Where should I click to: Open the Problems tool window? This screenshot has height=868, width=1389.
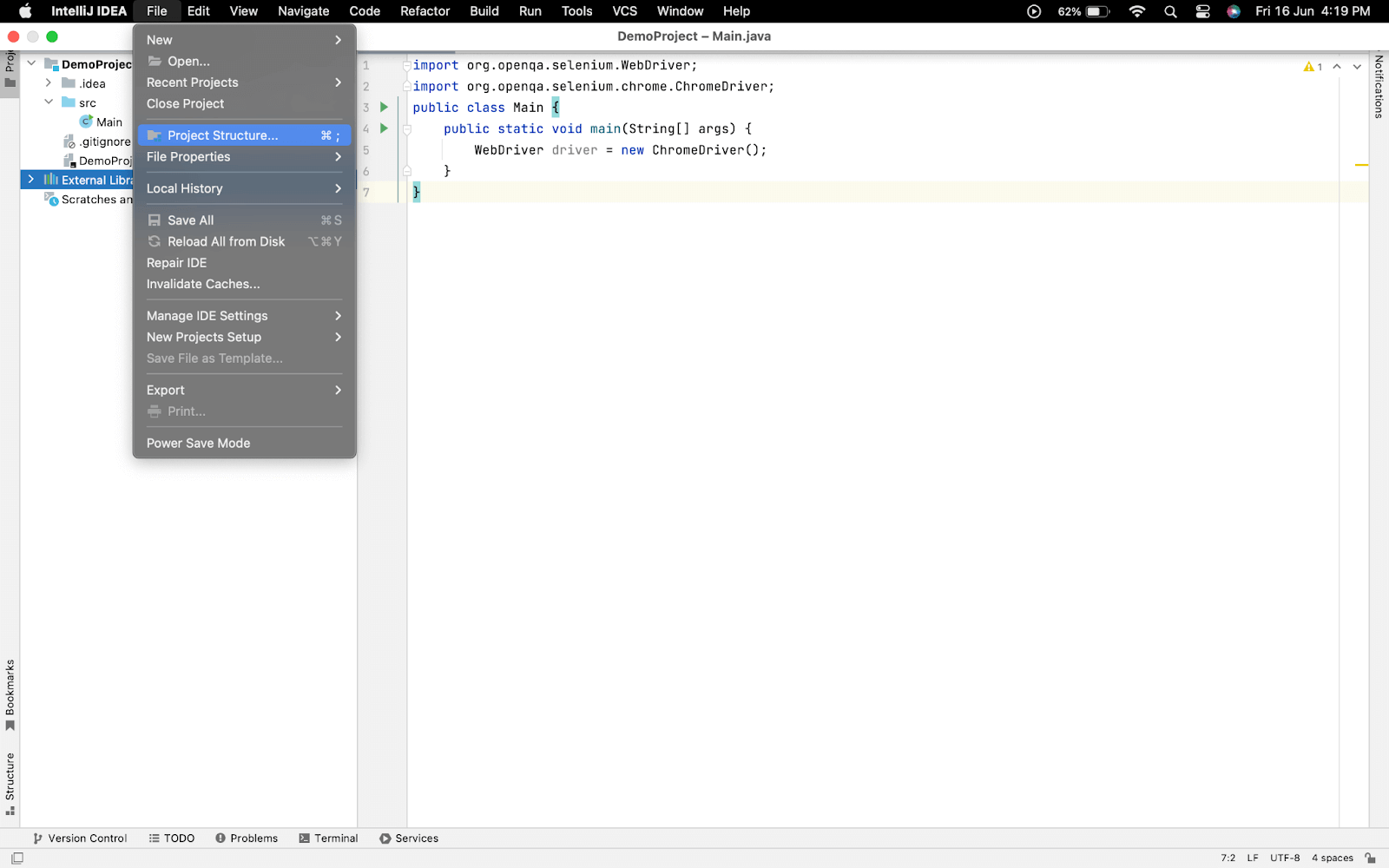pos(247,838)
